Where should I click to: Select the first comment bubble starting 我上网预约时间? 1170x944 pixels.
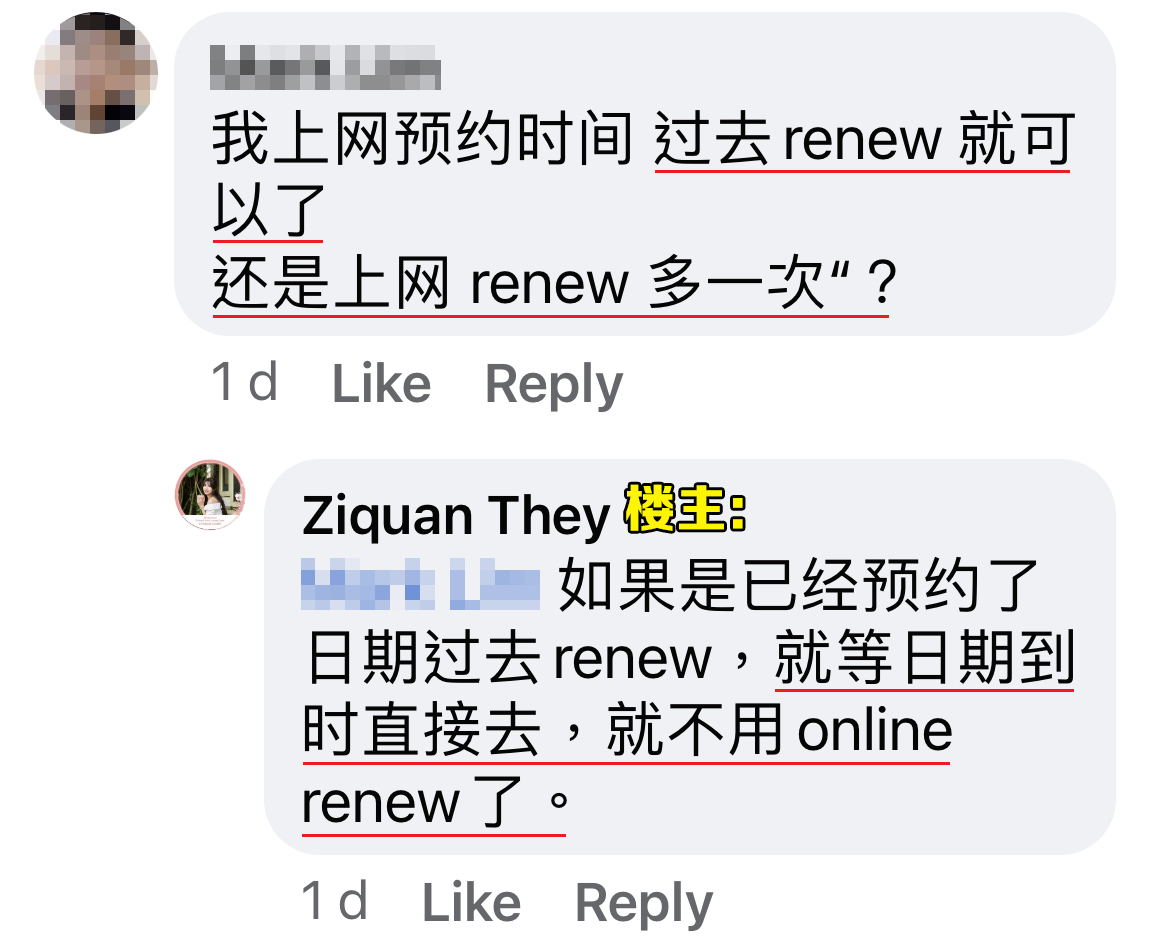coord(645,174)
